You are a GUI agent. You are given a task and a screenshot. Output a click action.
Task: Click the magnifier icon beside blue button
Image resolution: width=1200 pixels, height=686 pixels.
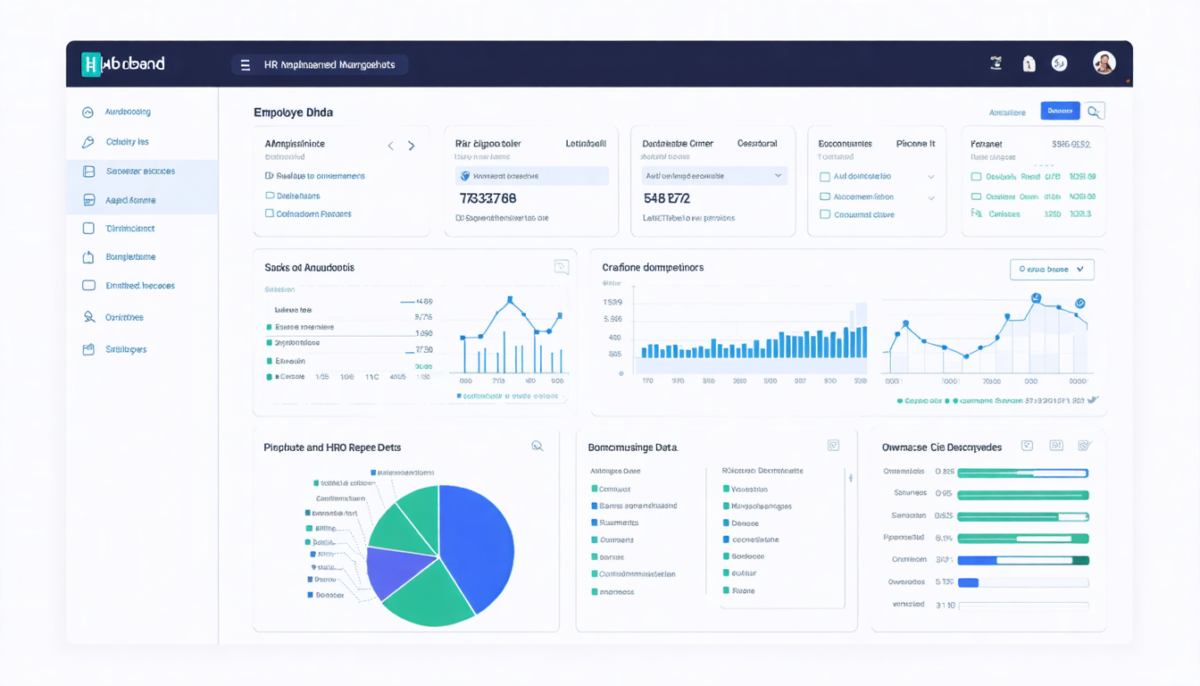[1095, 111]
